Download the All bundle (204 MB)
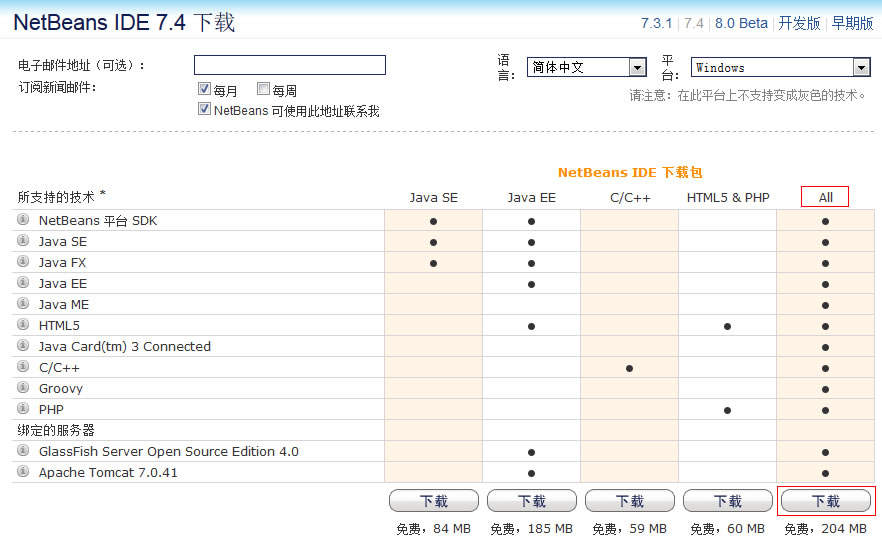Screen dimensions: 882x543 coord(826,501)
